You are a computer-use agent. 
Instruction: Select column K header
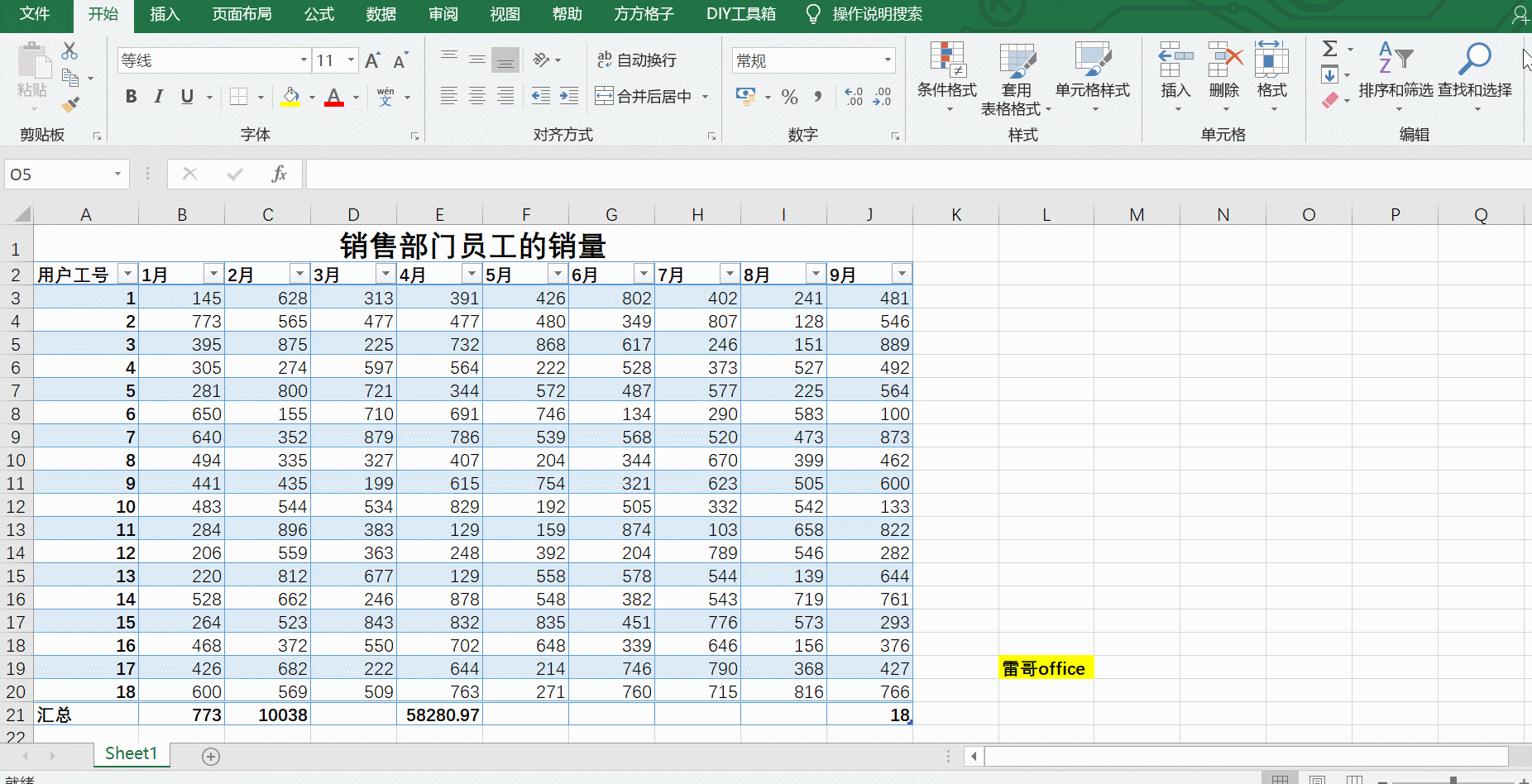click(x=956, y=215)
